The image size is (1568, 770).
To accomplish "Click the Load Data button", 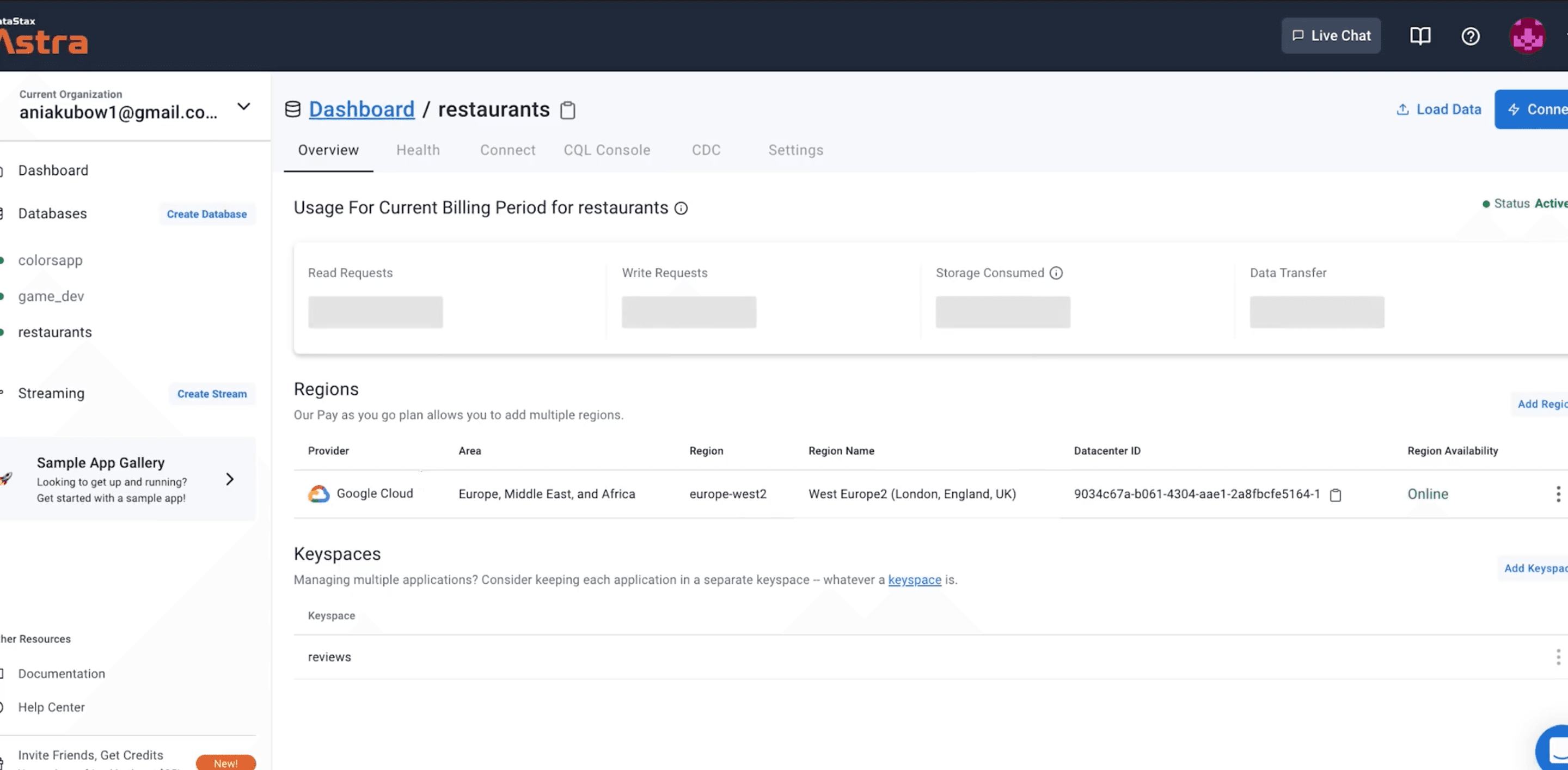I will [x=1439, y=109].
